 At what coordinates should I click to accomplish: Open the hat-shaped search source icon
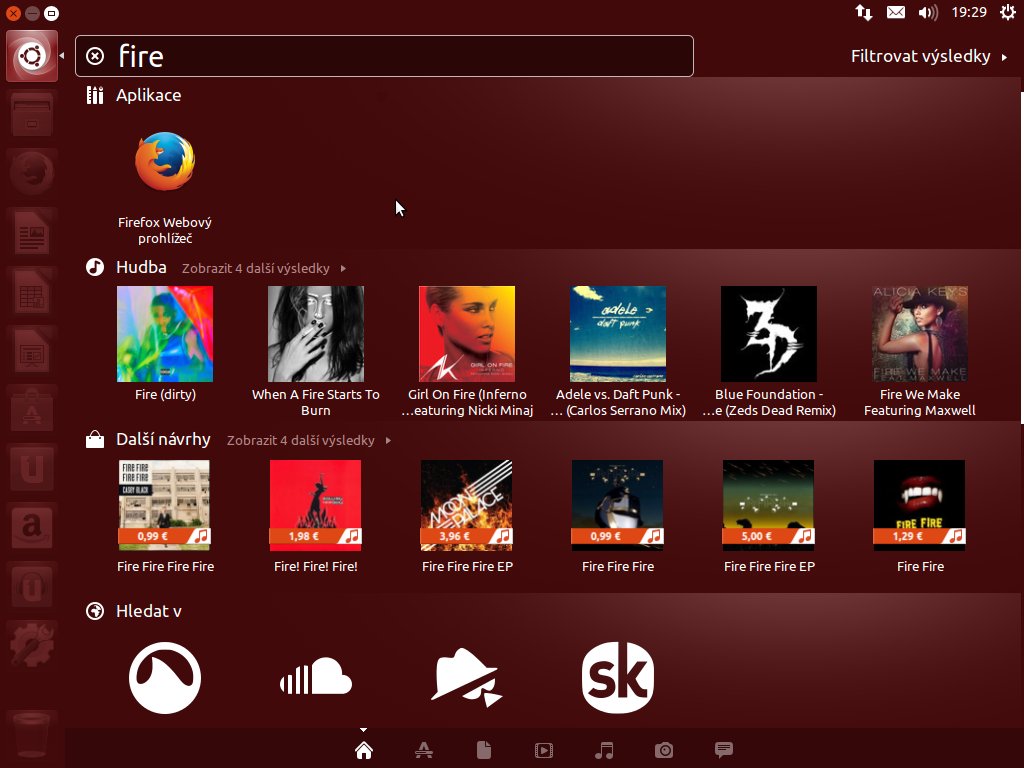(466, 677)
